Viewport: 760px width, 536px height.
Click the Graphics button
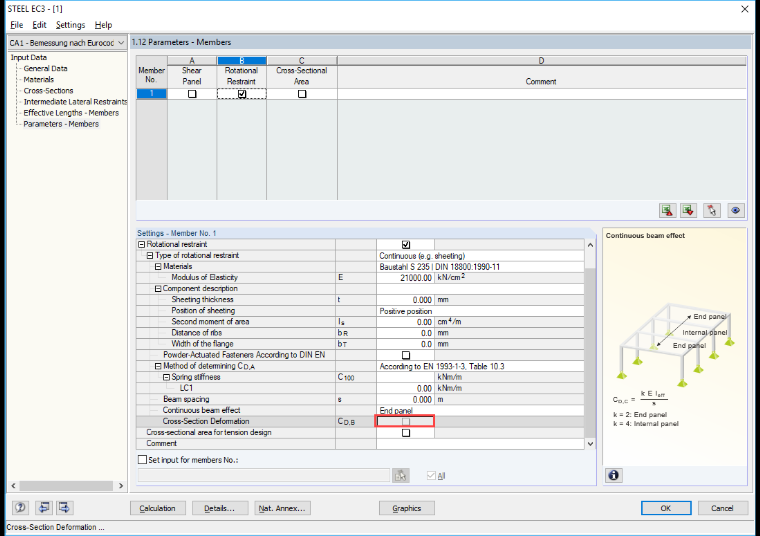pyautogui.click(x=407, y=508)
